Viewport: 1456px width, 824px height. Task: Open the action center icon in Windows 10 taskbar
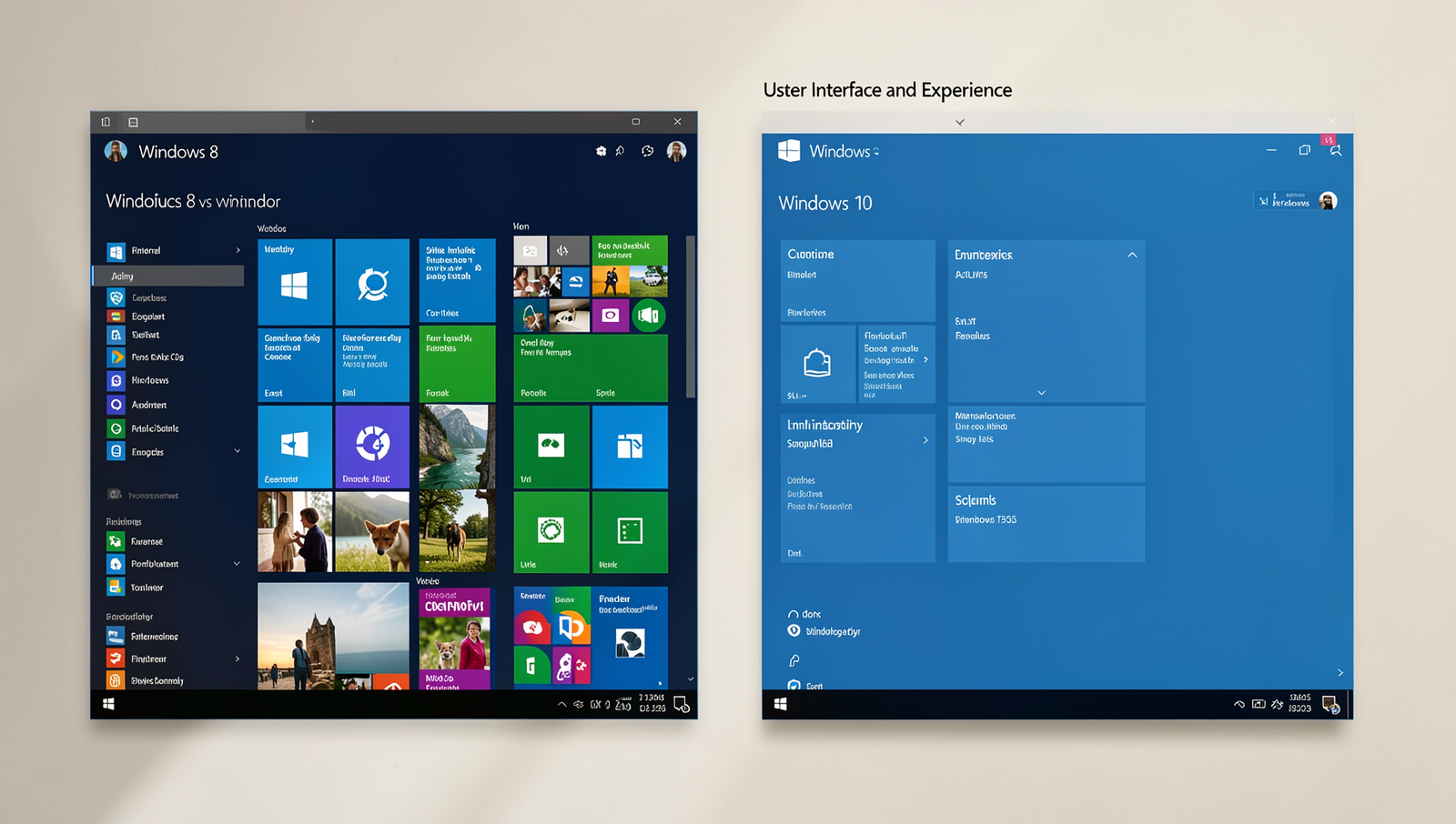tap(1330, 704)
